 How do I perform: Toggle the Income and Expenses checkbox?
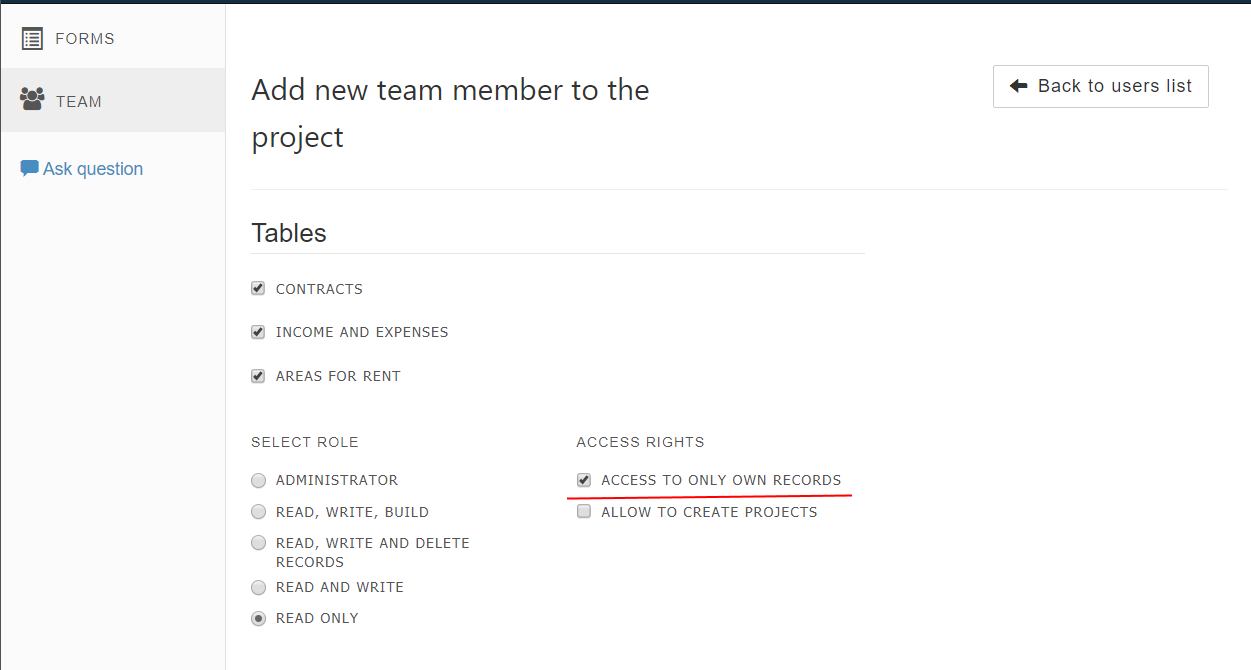pos(258,332)
